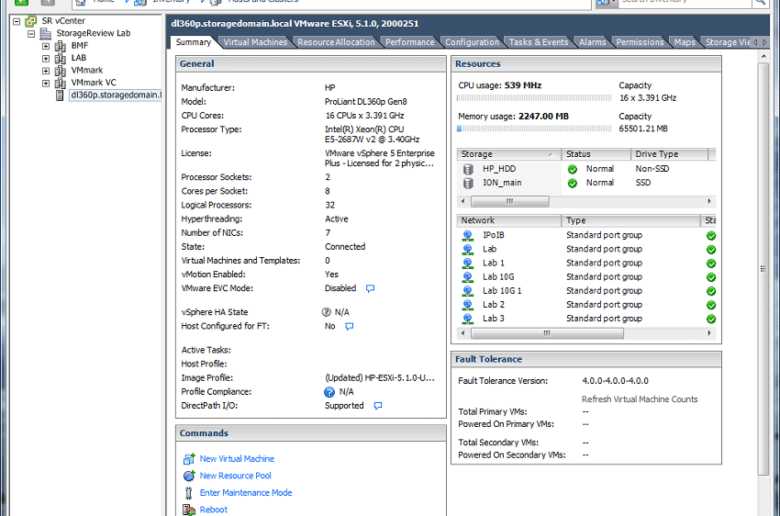780x516 pixels.
Task: Click the vSphere HA State question icon
Action: pos(326,312)
